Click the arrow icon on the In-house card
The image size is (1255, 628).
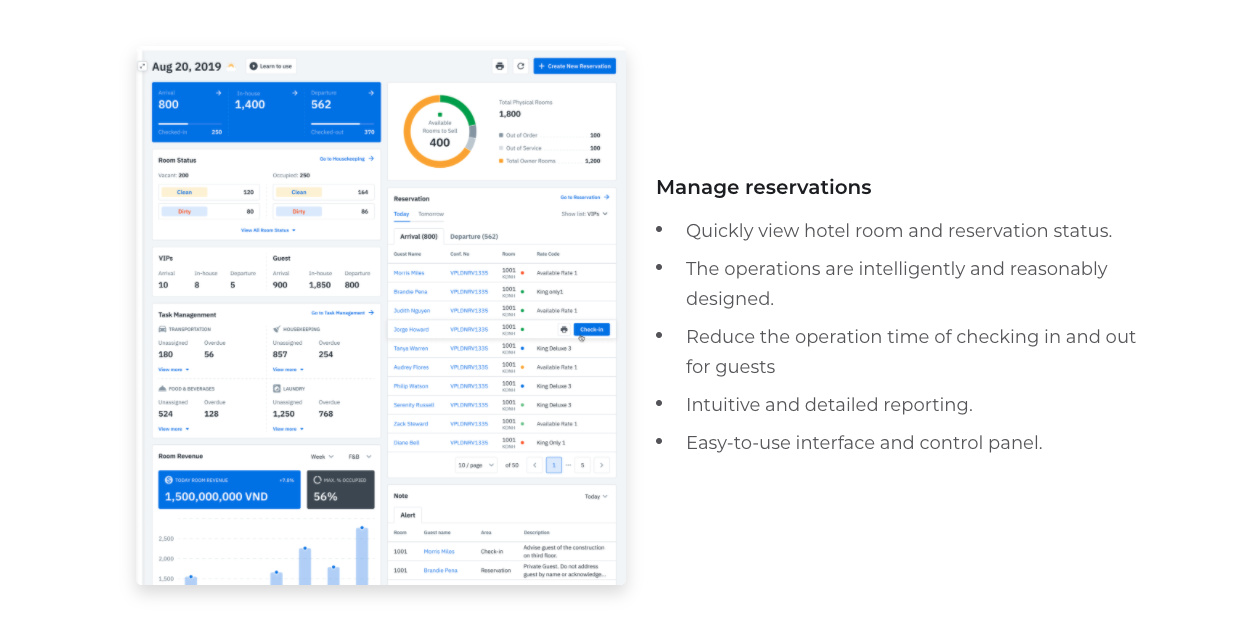point(295,92)
